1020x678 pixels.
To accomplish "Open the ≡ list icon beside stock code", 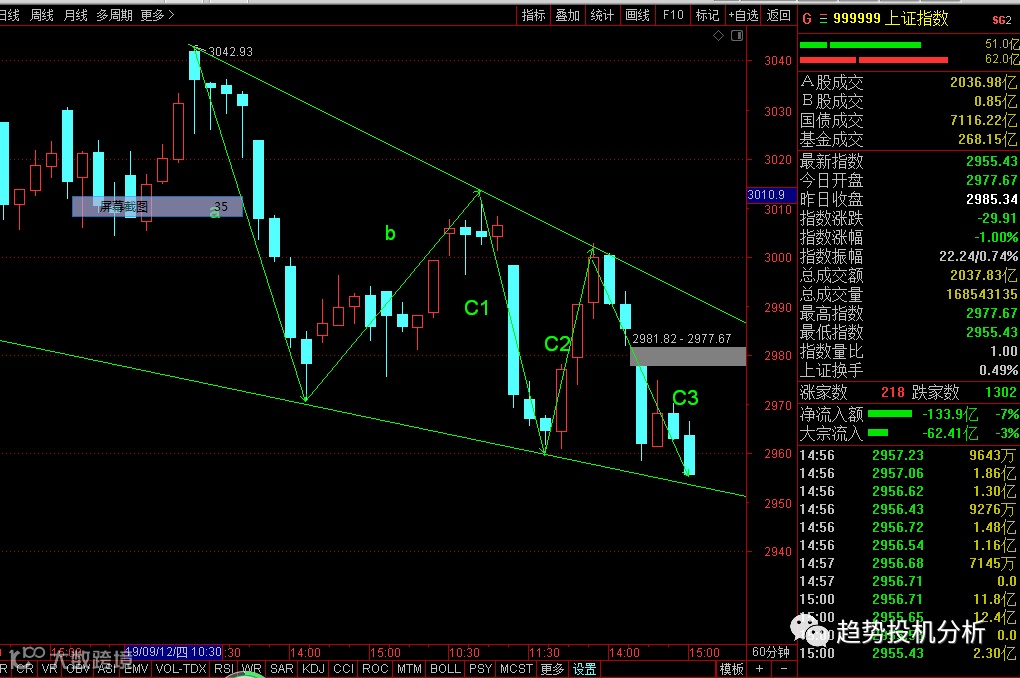I will coord(823,19).
